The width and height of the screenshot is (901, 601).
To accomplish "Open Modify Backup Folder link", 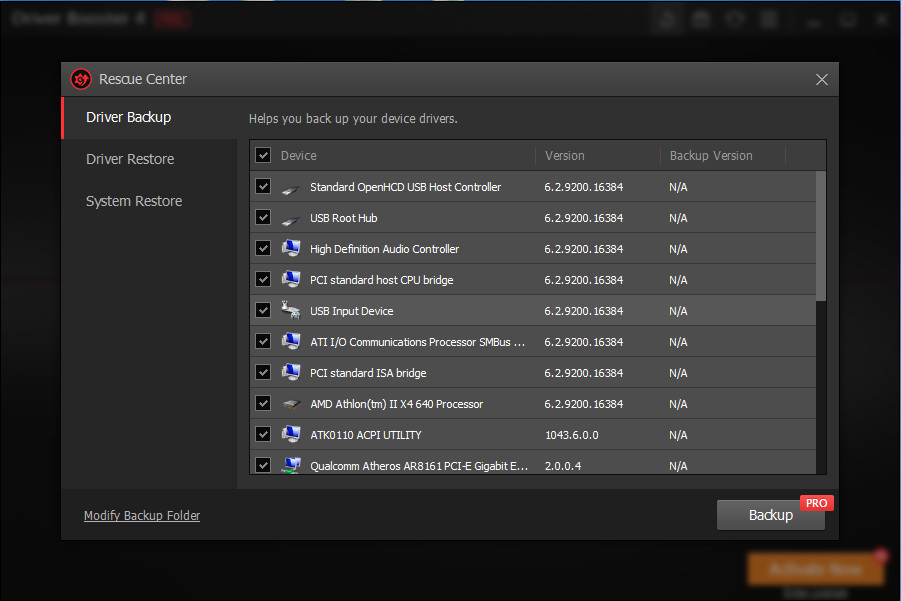I will coord(141,515).
